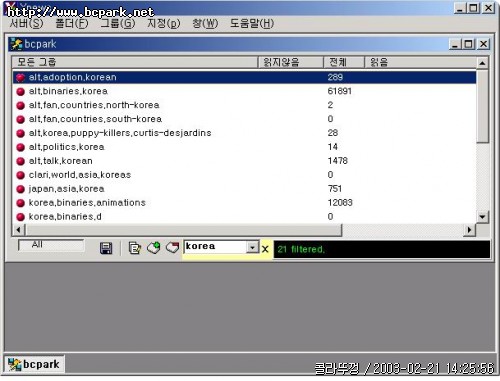Click the 751 total count cell

pyautogui.click(x=335, y=189)
